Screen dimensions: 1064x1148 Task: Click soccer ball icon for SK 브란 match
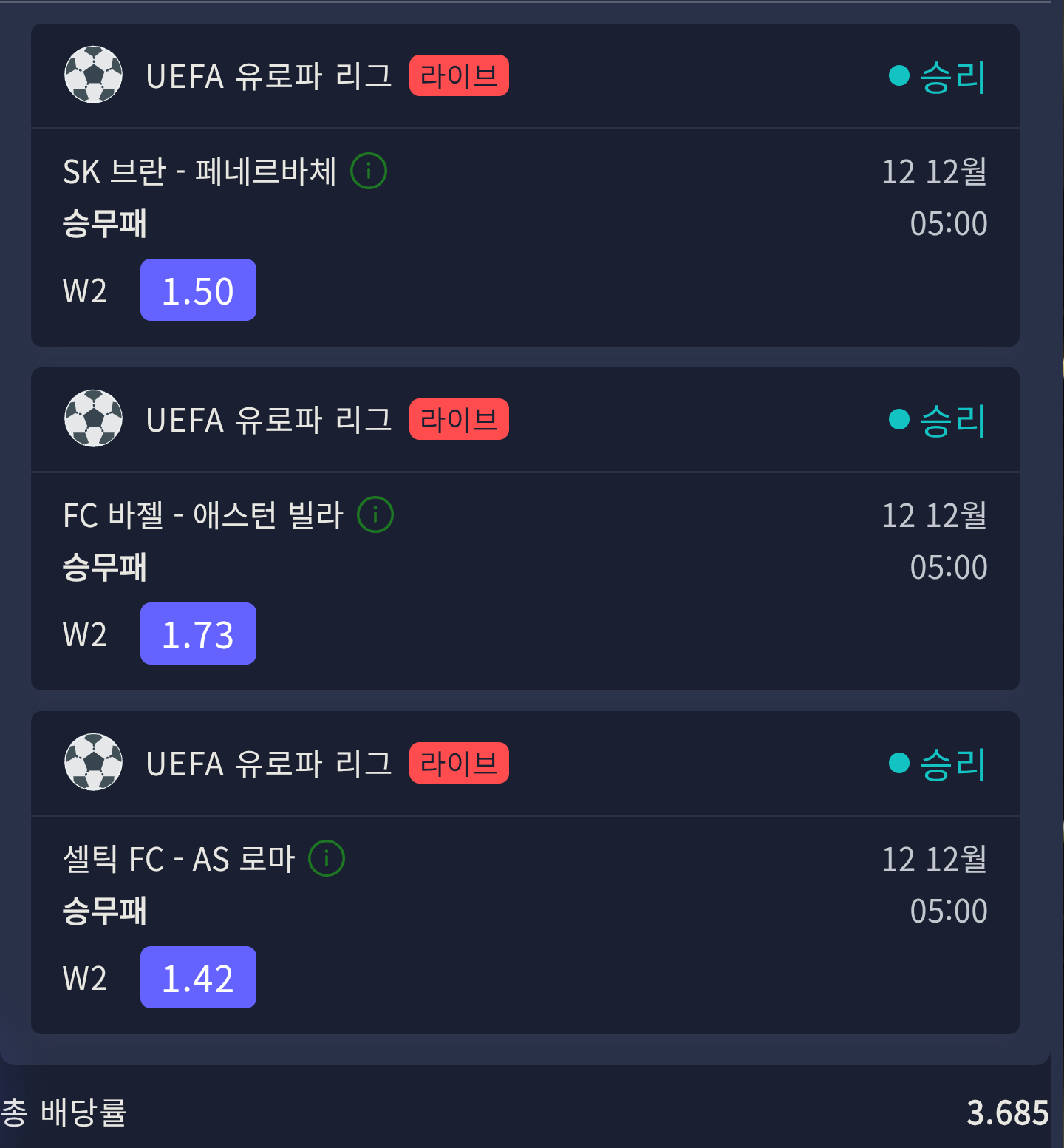94,75
